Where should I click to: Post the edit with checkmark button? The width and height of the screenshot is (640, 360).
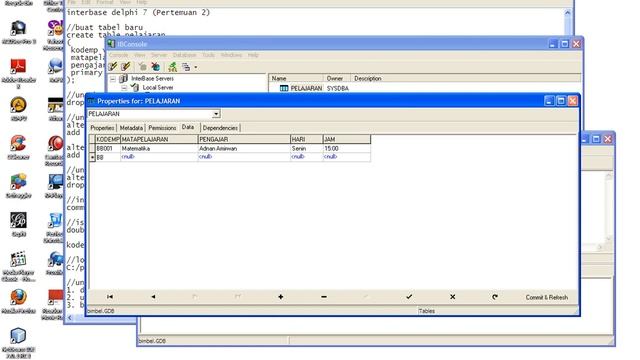tap(409, 297)
